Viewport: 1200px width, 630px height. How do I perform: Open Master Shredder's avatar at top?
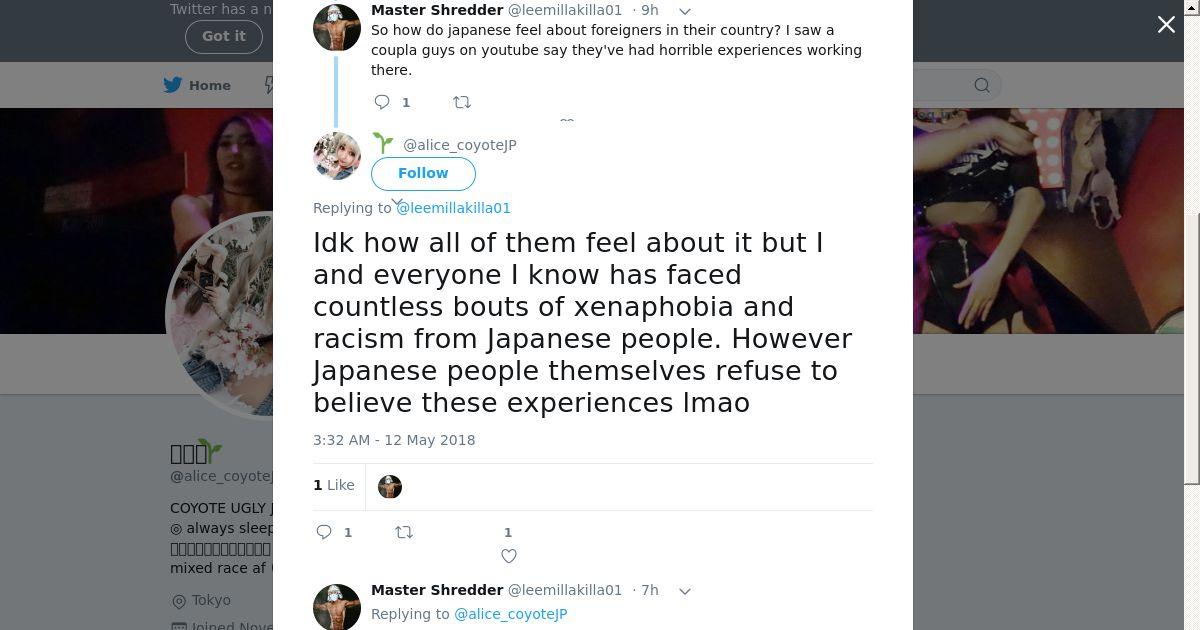pyautogui.click(x=337, y=28)
